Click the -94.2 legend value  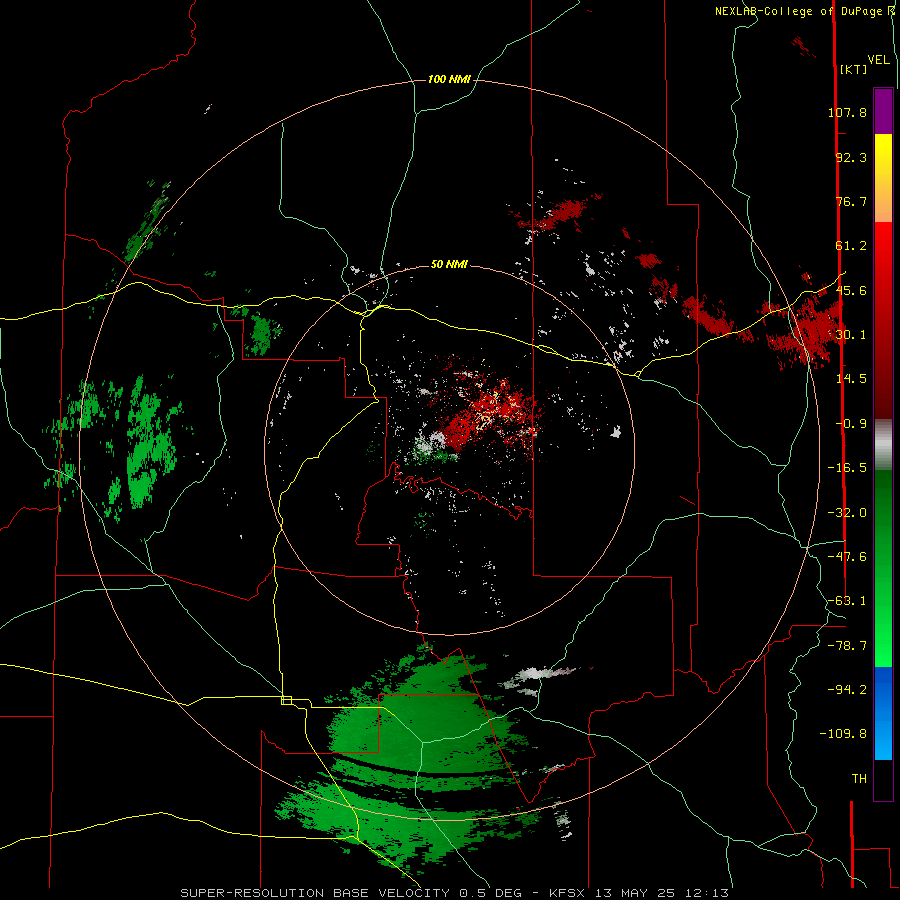pos(847,689)
